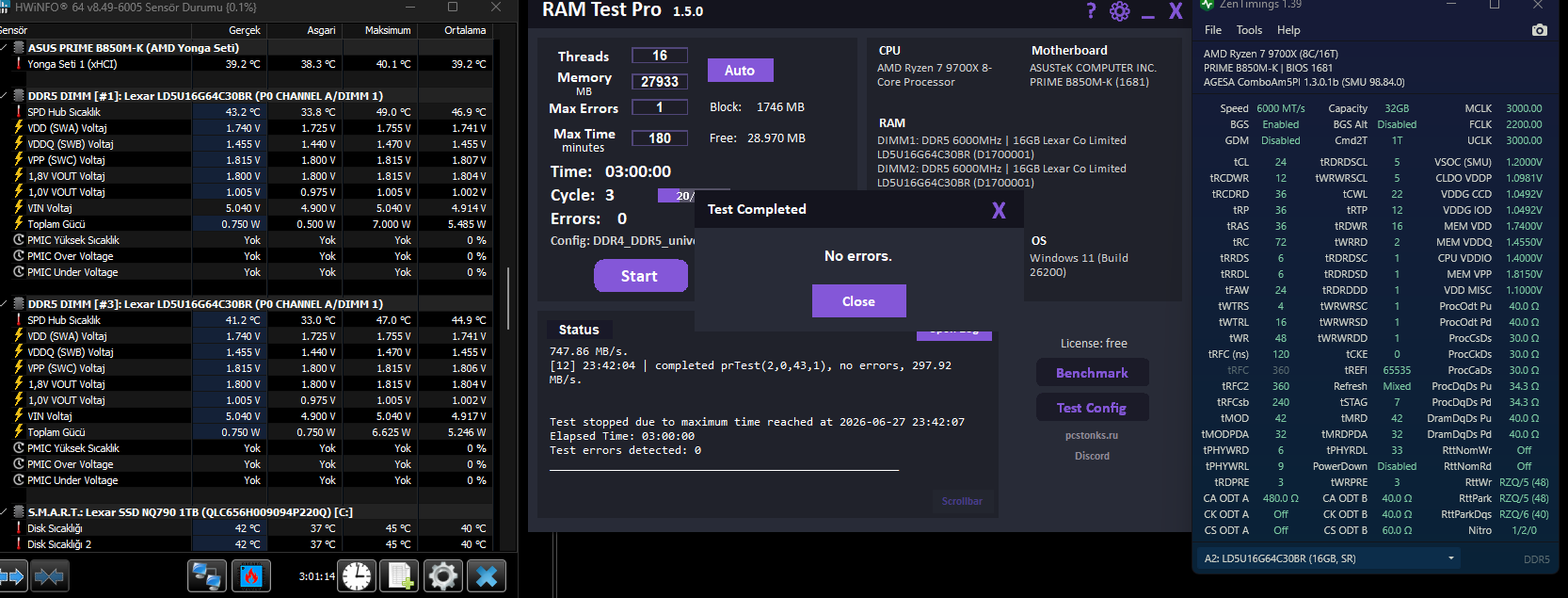Click the VSOC (SMU) value 1.2000V
The image size is (1568, 598).
1524,162
